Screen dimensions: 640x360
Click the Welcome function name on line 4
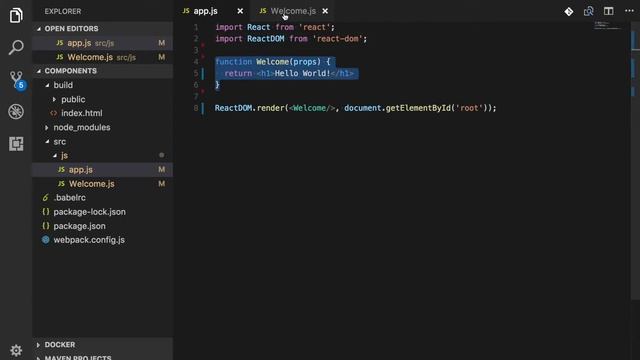pyautogui.click(x=272, y=62)
